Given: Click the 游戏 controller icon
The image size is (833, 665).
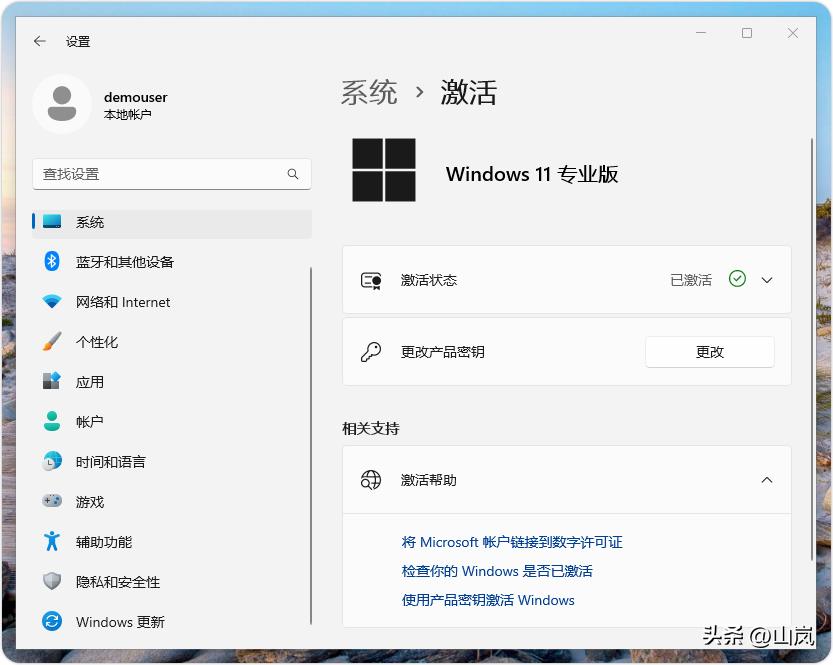Looking at the screenshot, I should click(52, 501).
